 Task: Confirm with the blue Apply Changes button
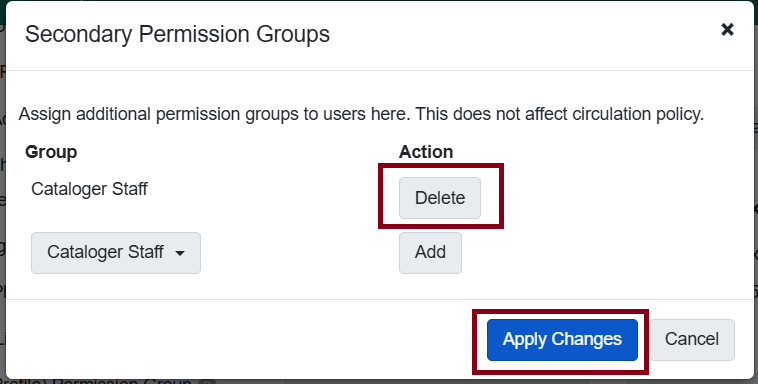pyautogui.click(x=562, y=340)
